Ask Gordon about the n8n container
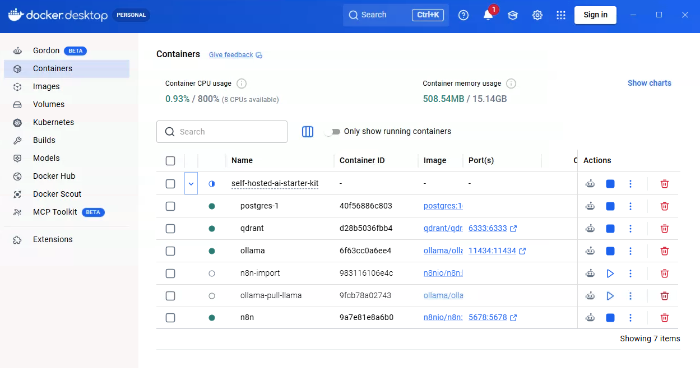 pos(590,318)
